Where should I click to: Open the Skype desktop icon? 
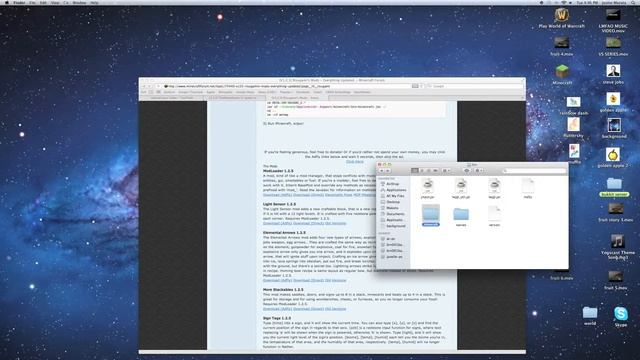coord(621,313)
